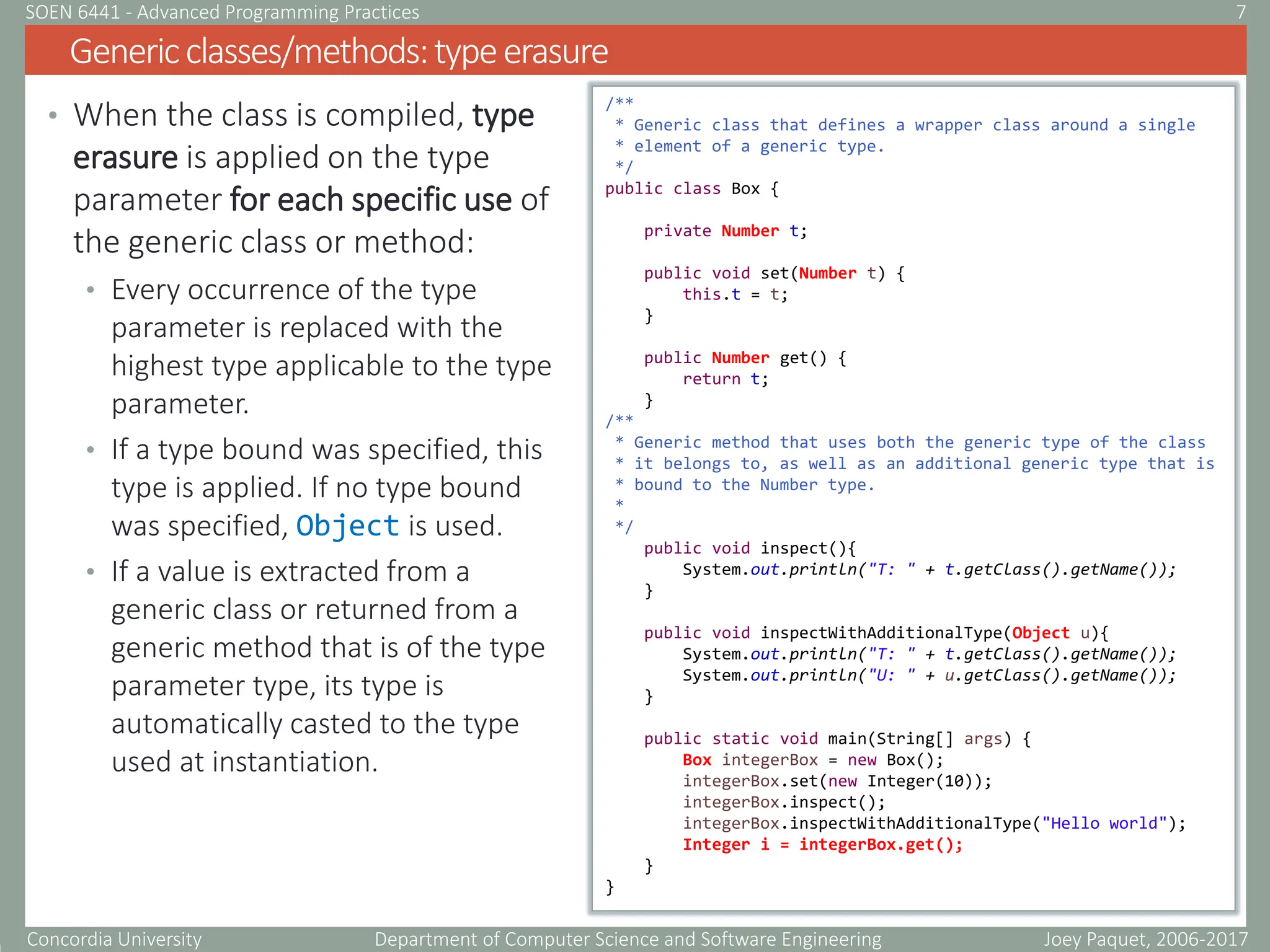This screenshot has width=1270, height=952.
Task: Click the red 'Object' parameter type in inspectWithAdditionalType
Action: (1041, 633)
